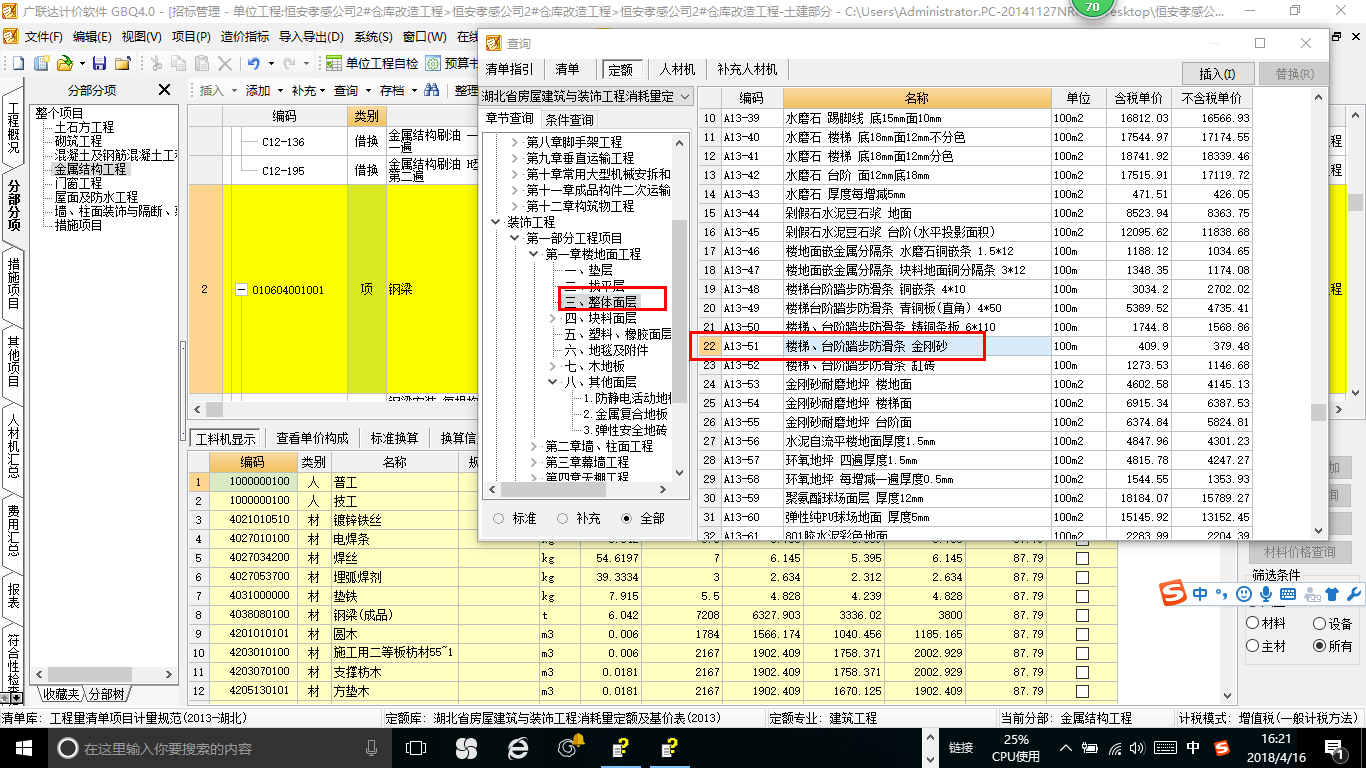Click the 插入(I) button
The width and height of the screenshot is (1366, 768).
coord(1217,74)
